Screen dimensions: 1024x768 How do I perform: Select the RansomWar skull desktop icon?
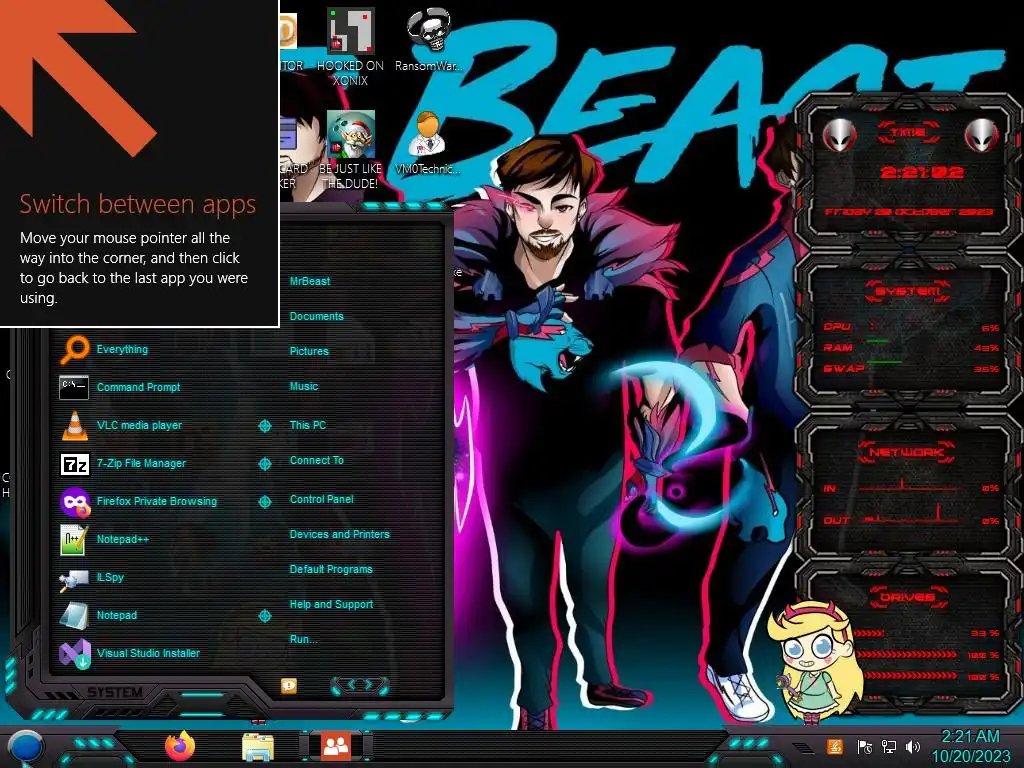pos(428,39)
